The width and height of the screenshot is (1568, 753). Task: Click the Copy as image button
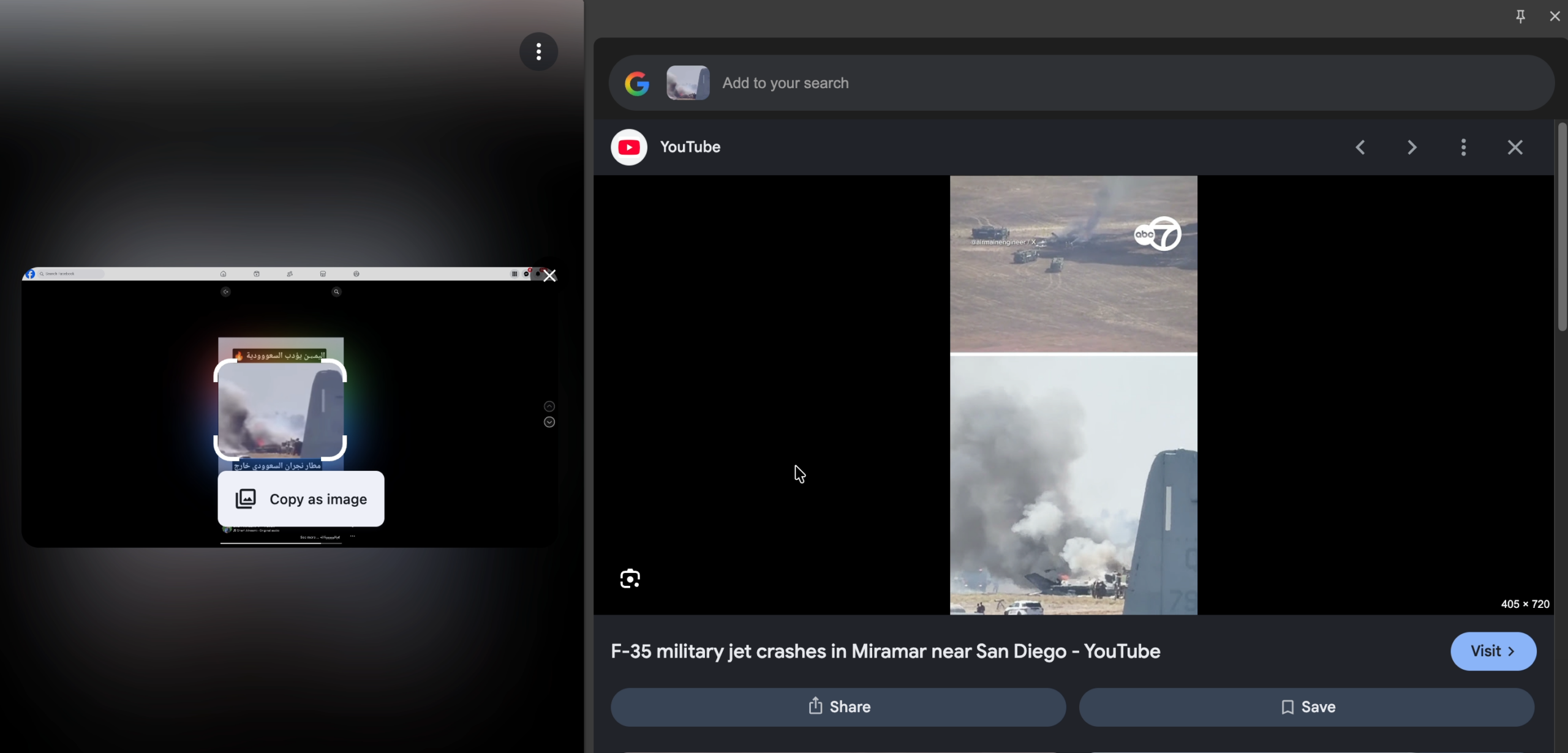pyautogui.click(x=301, y=499)
